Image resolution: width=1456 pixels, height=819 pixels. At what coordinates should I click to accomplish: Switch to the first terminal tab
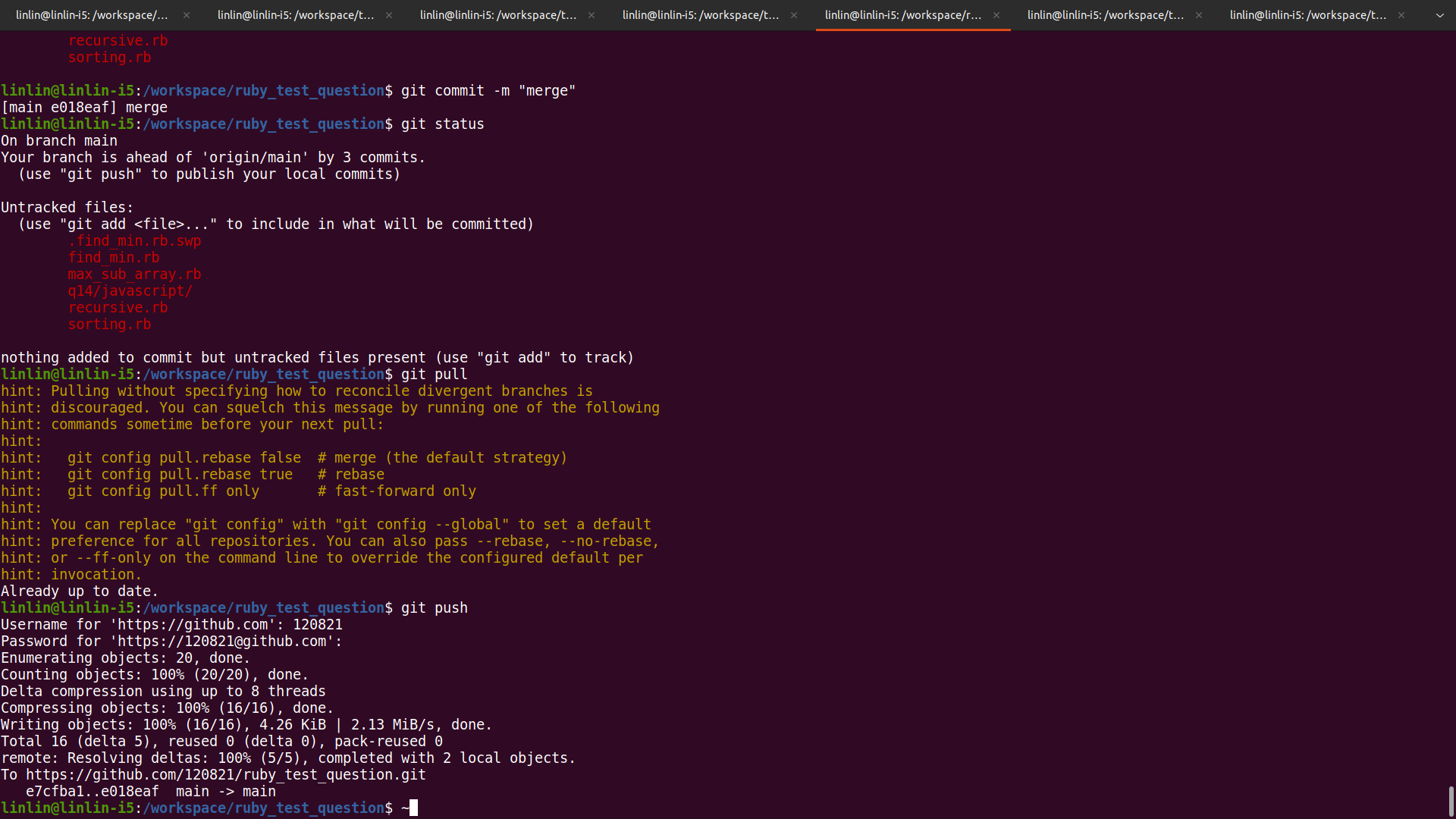[x=92, y=15]
